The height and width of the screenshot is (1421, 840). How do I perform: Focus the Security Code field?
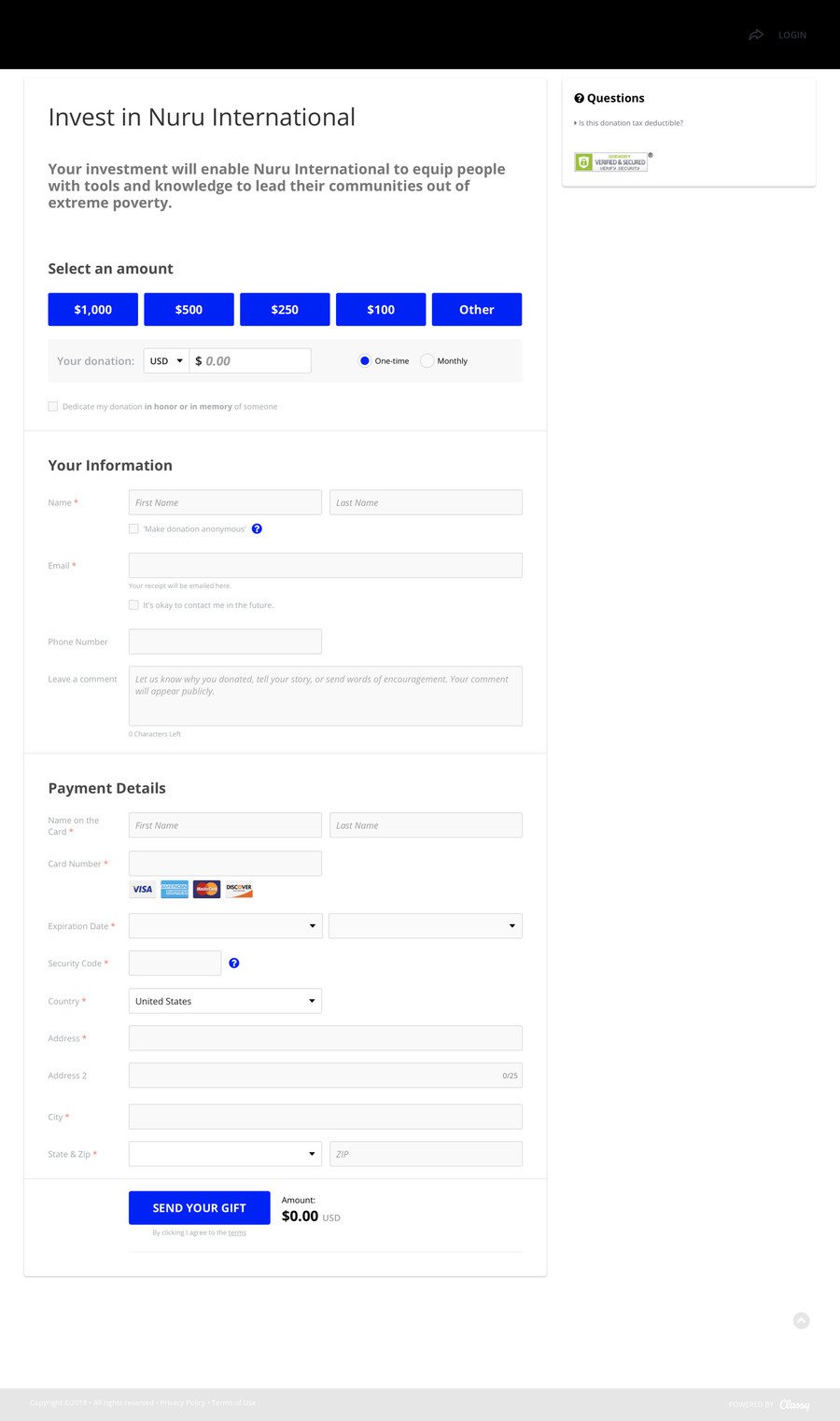pos(175,963)
